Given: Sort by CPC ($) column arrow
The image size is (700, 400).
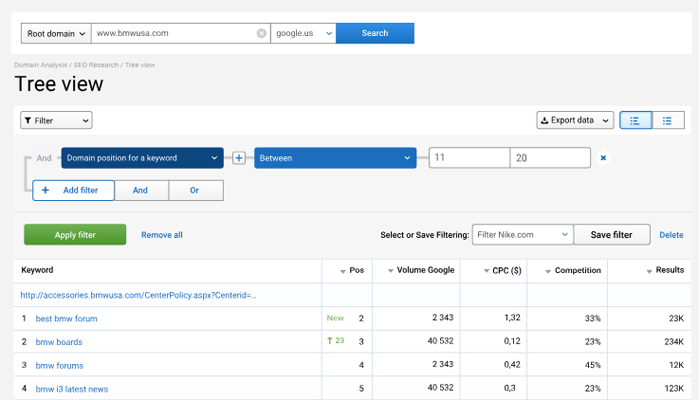Looking at the screenshot, I should click(487, 271).
